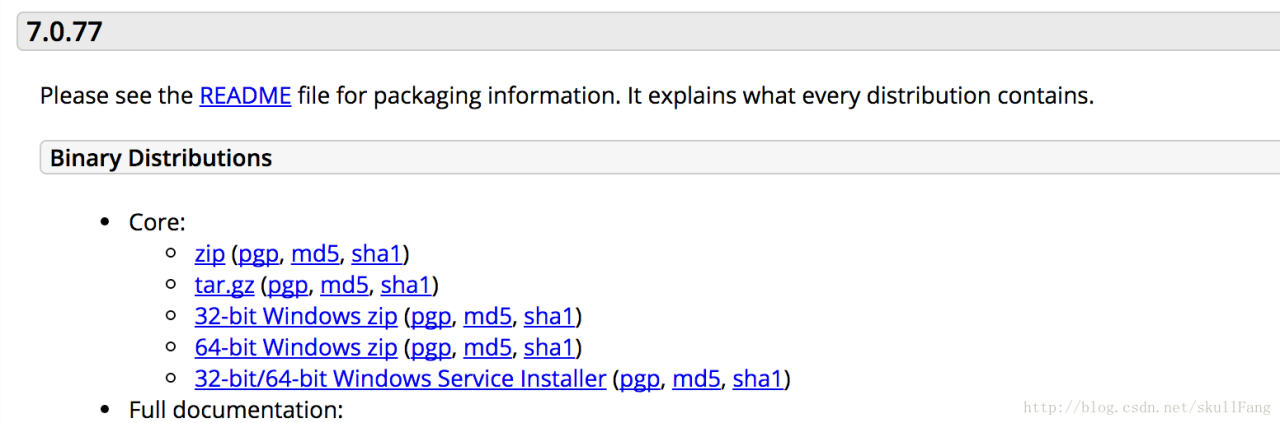1280x423 pixels.
Task: Download the Core tar.gz distribution
Action: (224, 285)
